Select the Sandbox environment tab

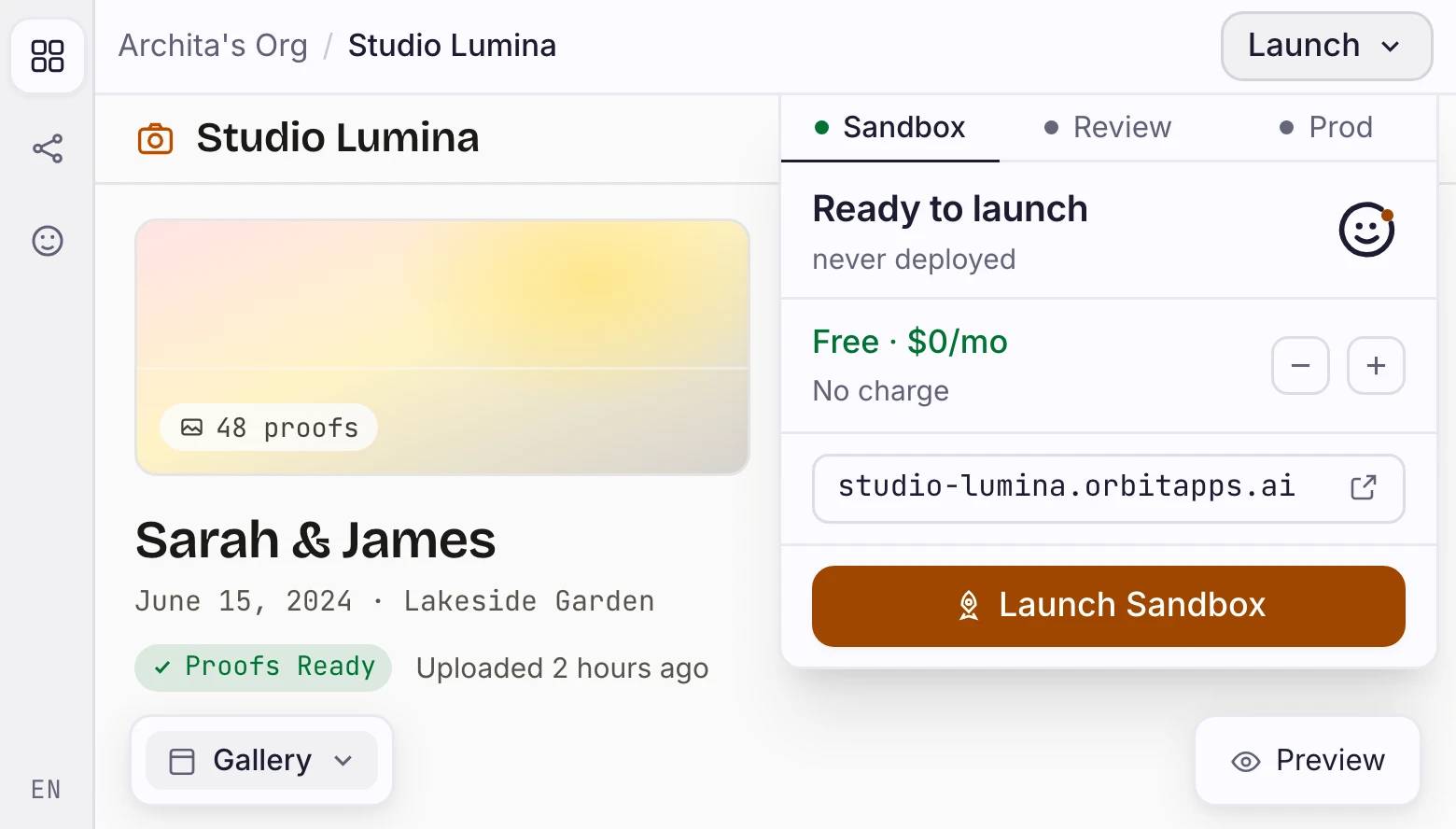890,127
